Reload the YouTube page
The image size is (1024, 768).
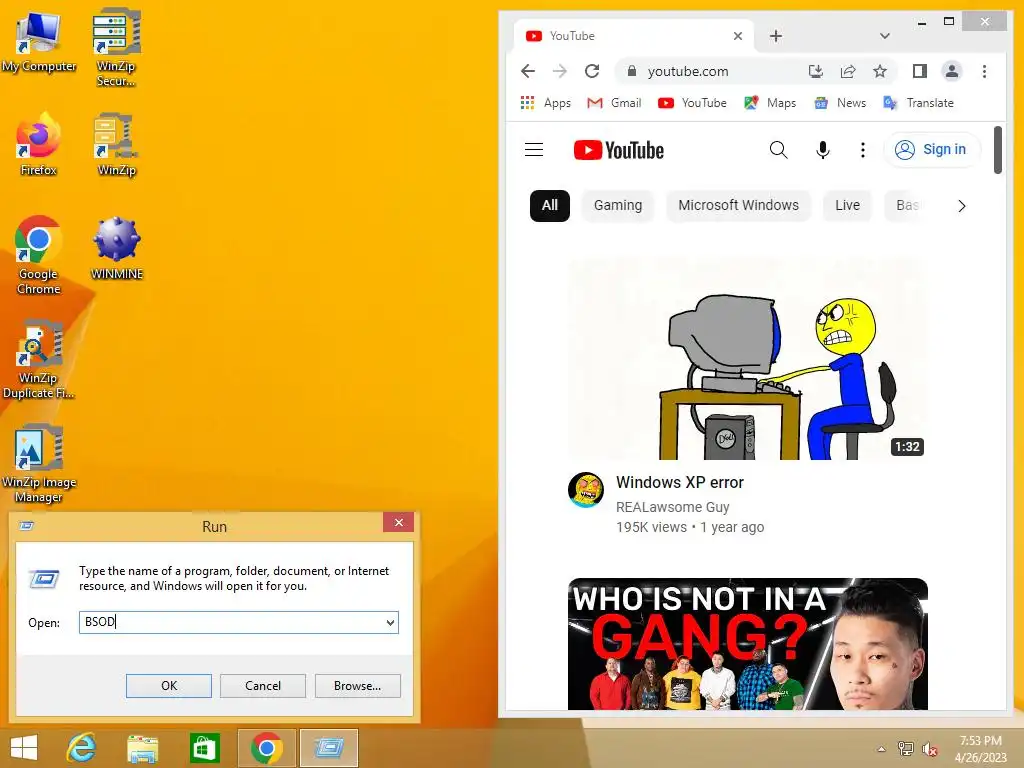(x=592, y=71)
